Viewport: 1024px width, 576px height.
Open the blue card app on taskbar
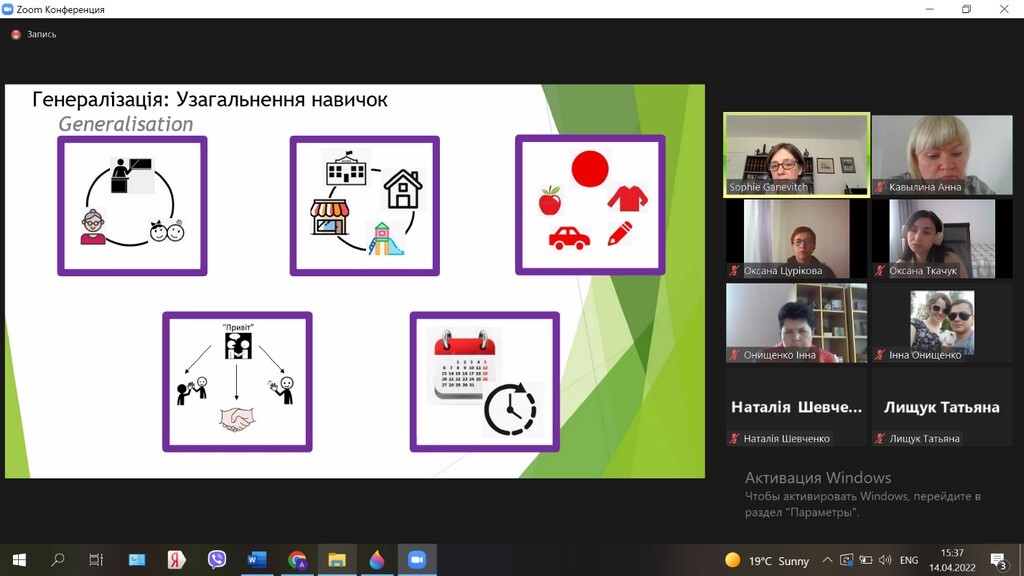click(x=136, y=560)
